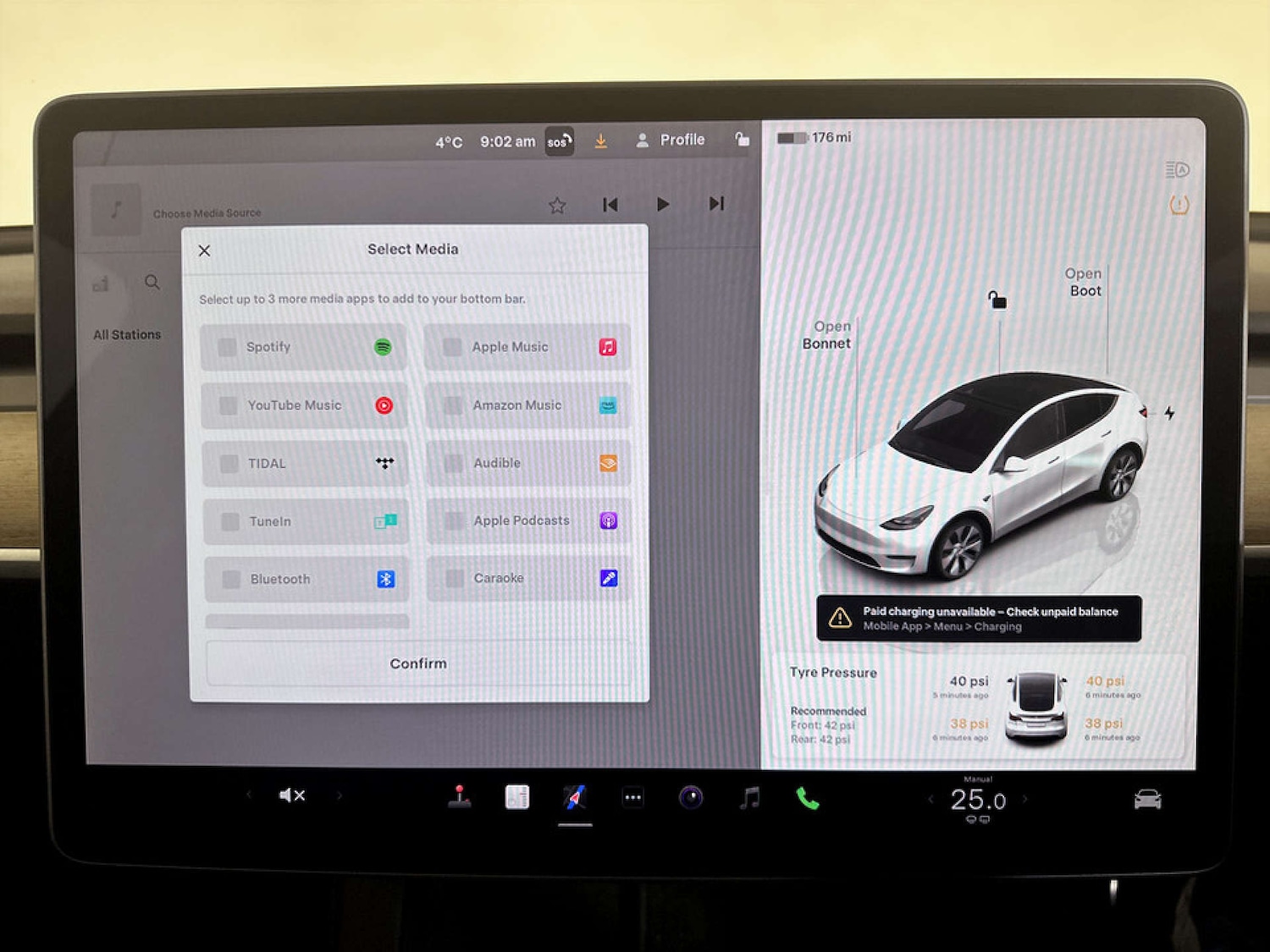
Task: Open Tesla Arcade via the joystick icon
Action: [460, 795]
